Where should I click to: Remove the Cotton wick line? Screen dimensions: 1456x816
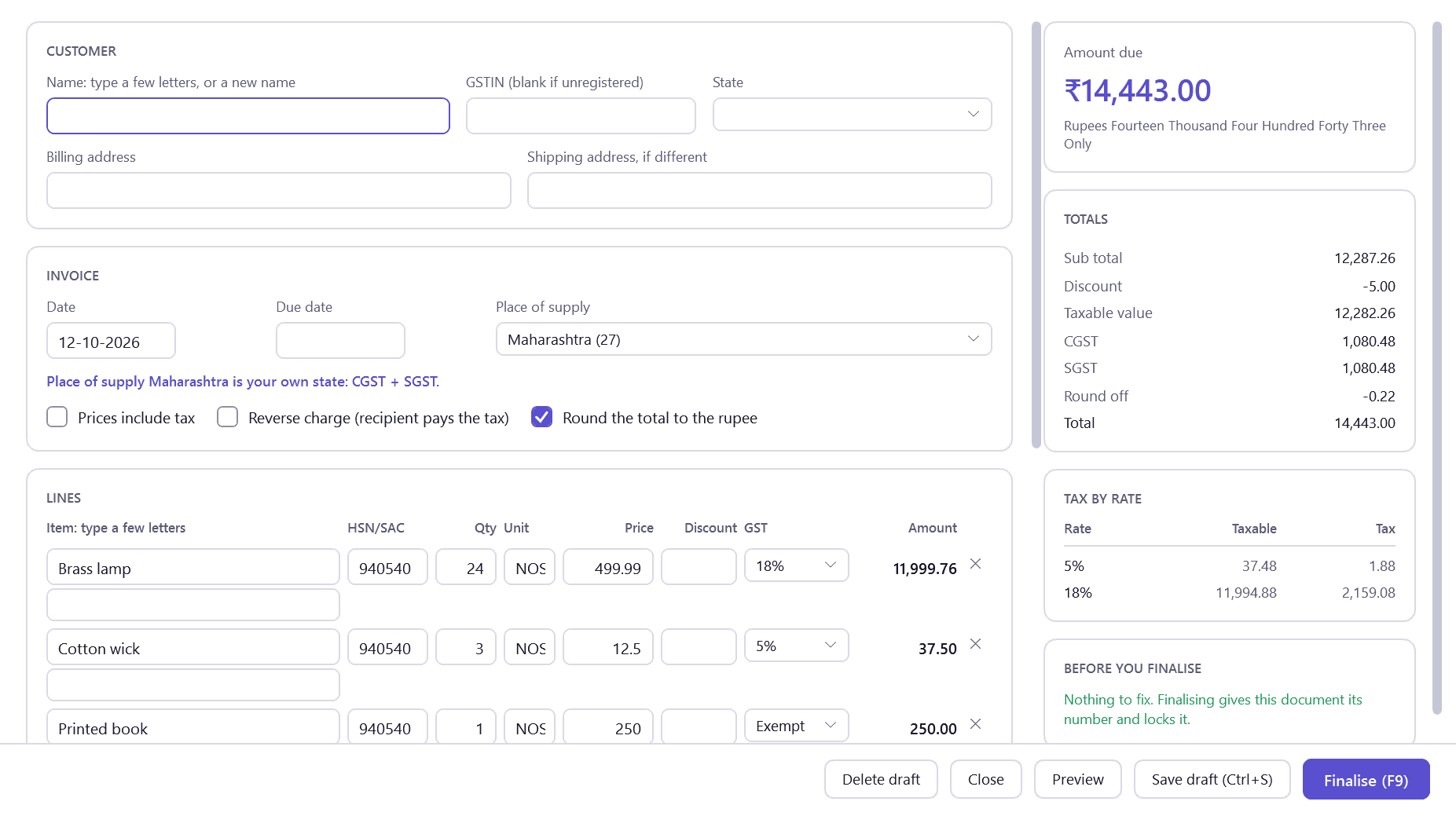975,644
